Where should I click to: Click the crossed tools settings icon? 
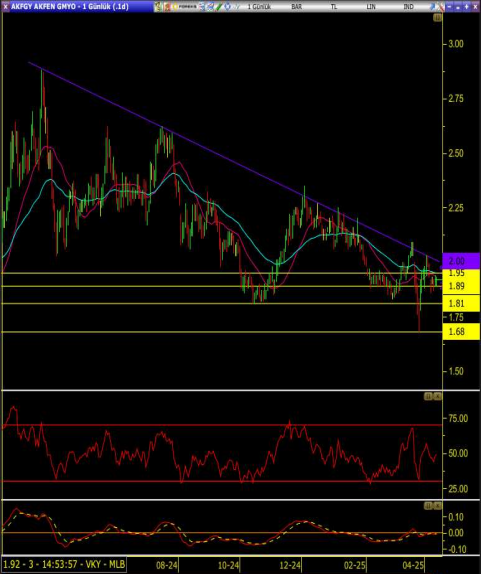(441, 7)
